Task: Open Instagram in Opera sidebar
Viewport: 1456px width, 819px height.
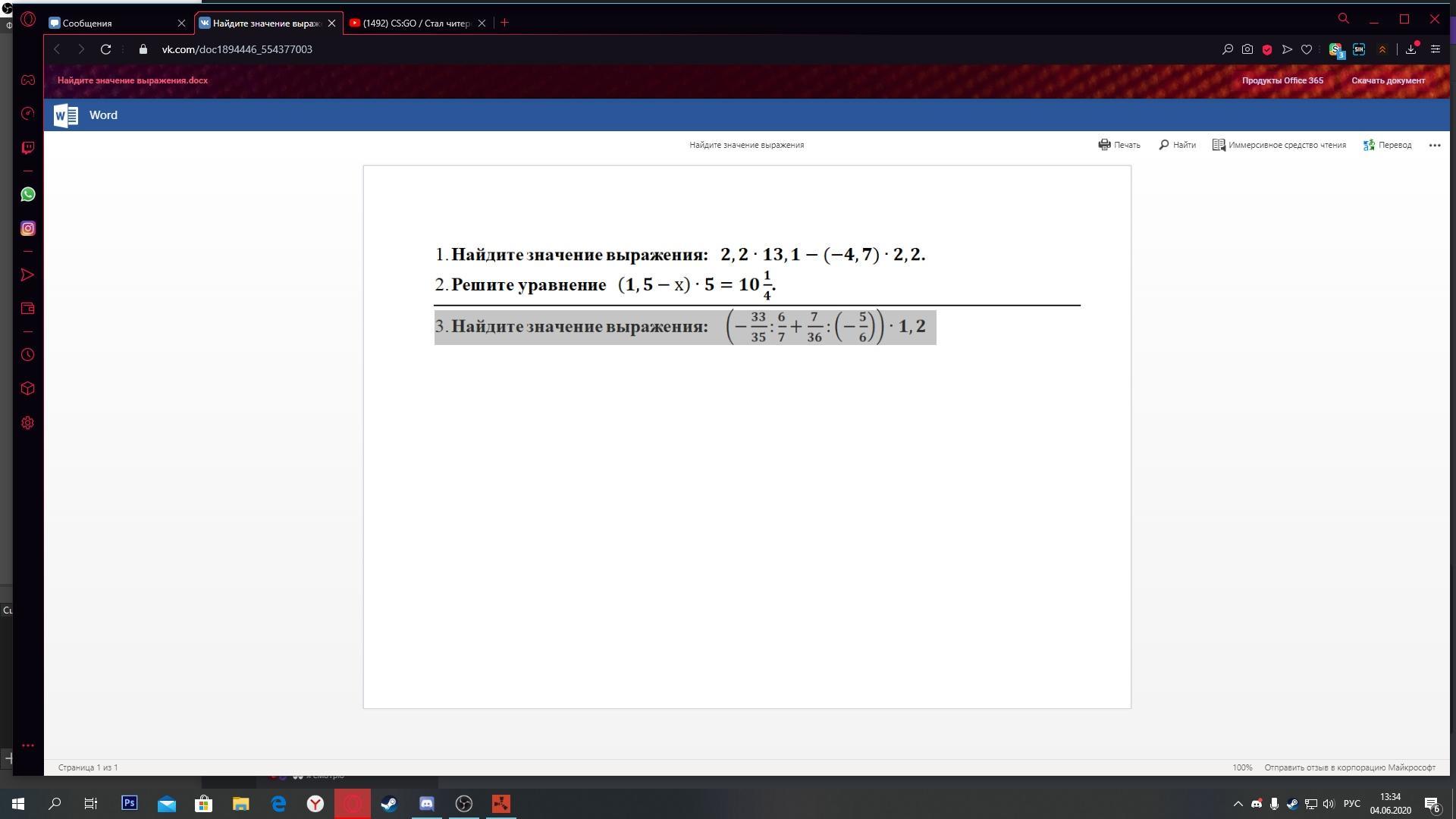Action: point(28,228)
